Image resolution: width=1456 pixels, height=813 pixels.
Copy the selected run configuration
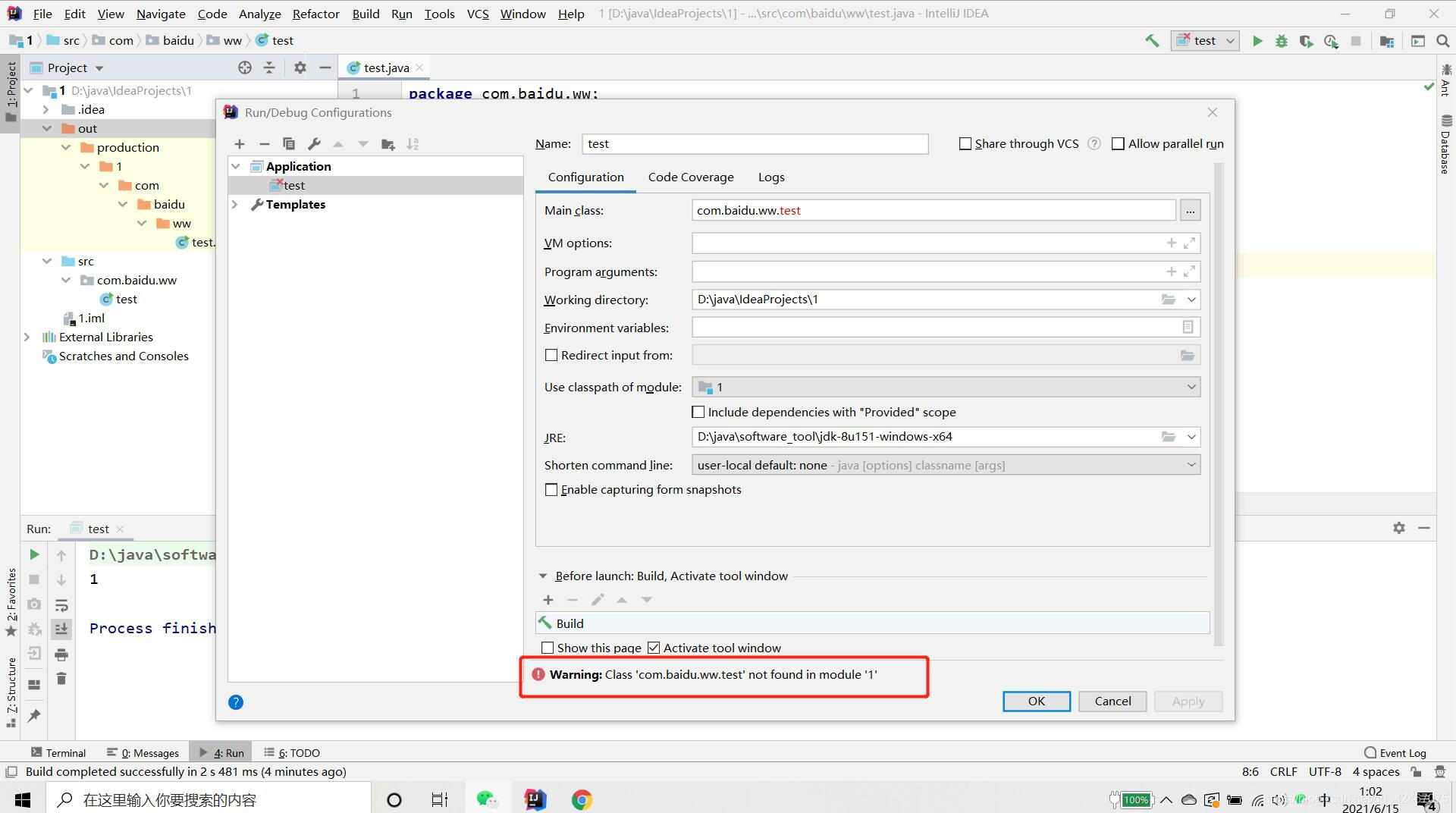coord(289,144)
